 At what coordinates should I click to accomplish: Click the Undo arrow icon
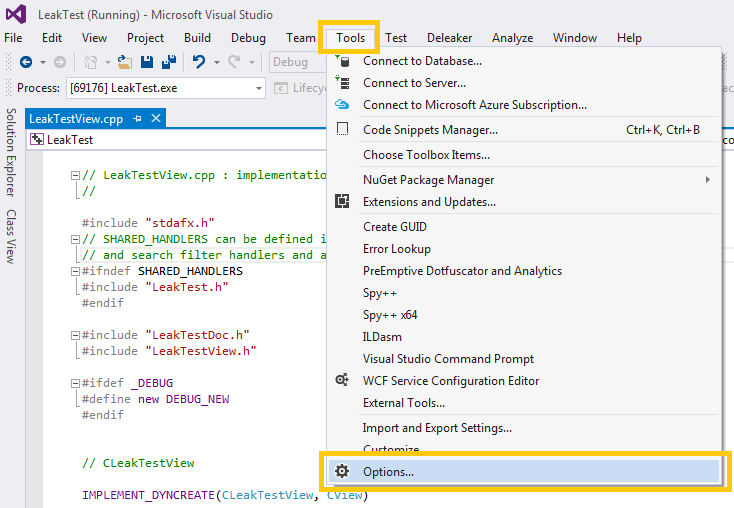199,62
